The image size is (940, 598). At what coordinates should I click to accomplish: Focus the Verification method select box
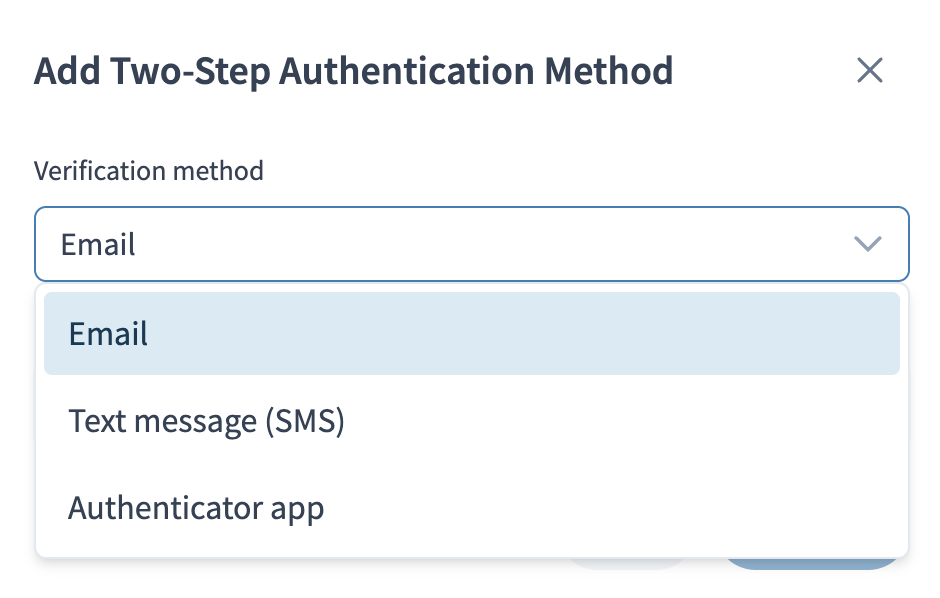point(472,244)
